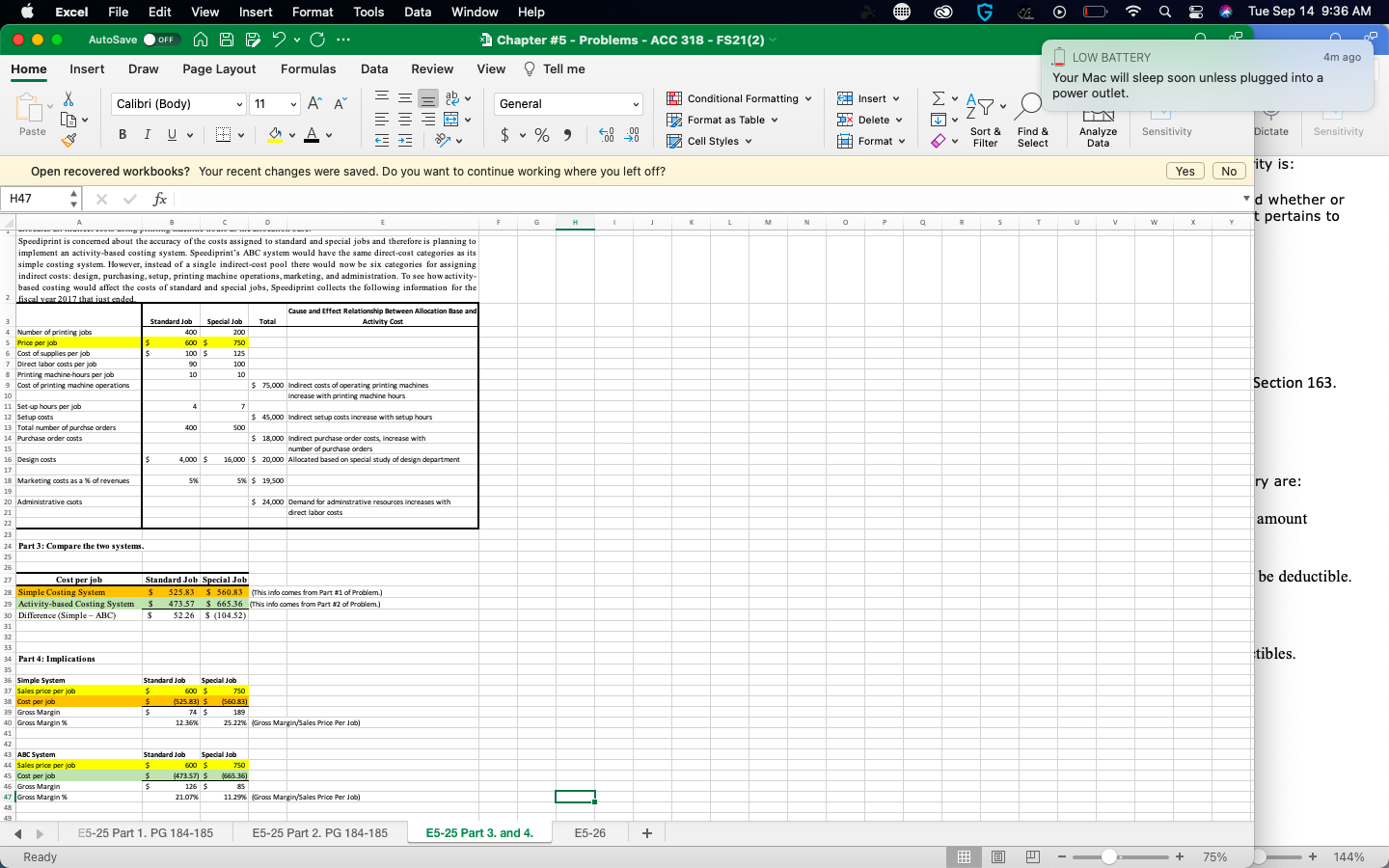Expand the formula bar with the arrow

1246,199
